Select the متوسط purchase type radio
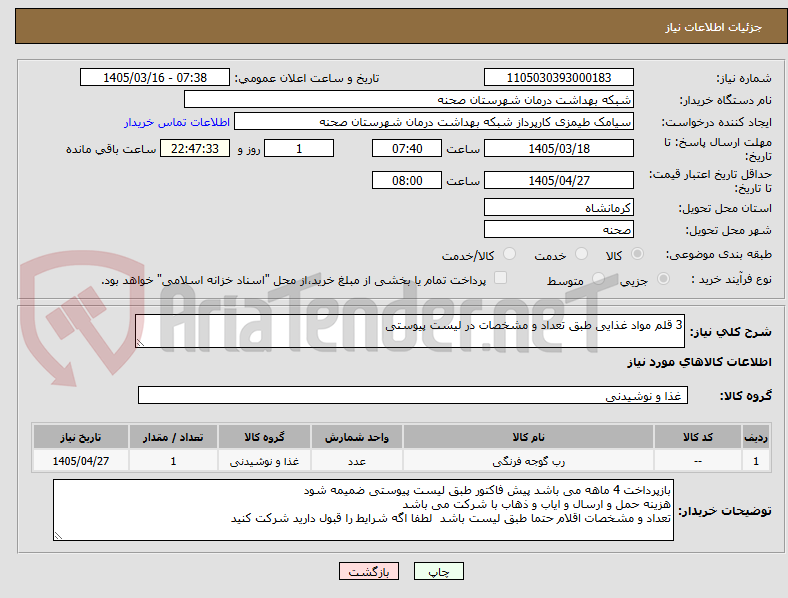 click(x=598, y=279)
